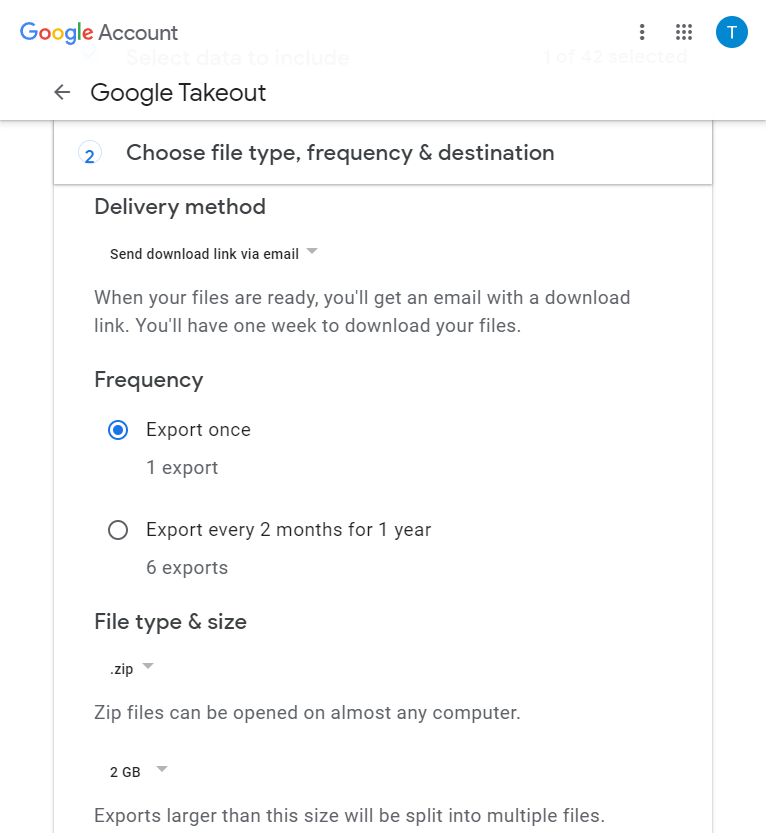Click the Google Account profile avatar

click(731, 32)
